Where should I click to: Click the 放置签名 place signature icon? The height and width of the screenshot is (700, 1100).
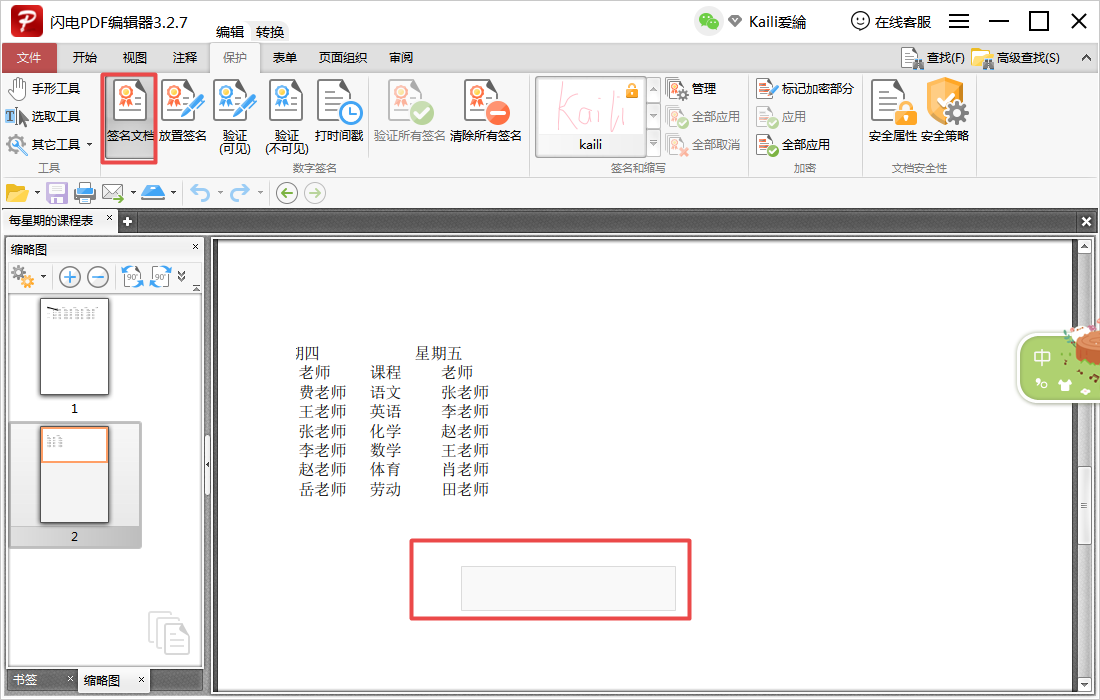(182, 111)
